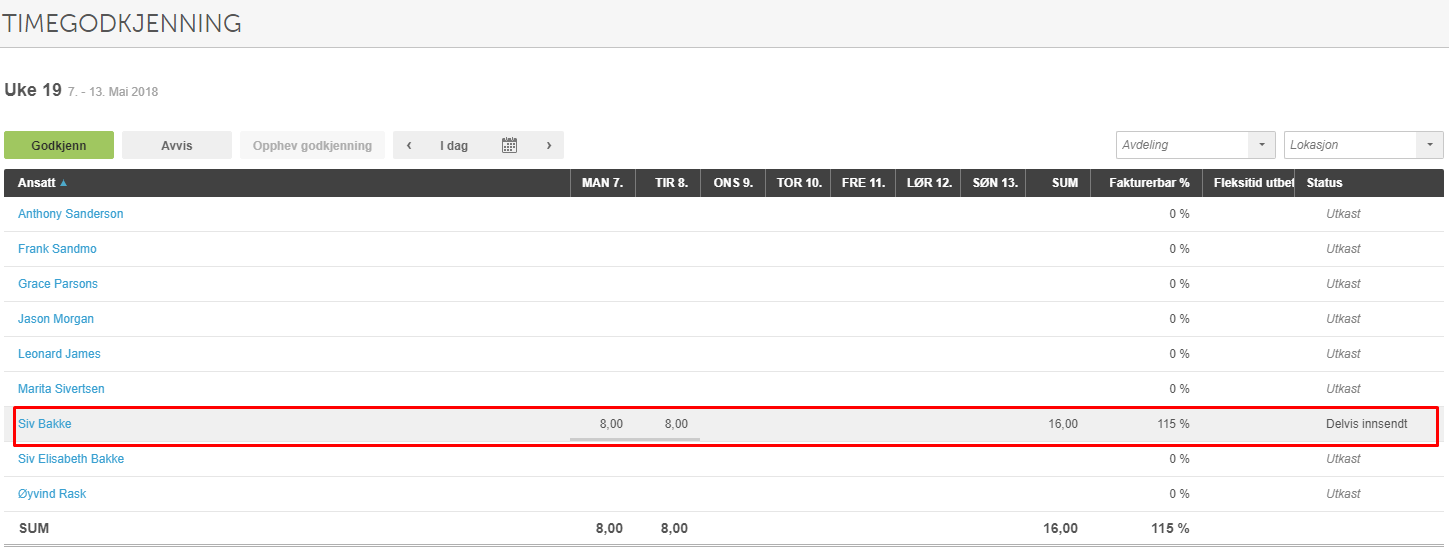1449x552 pixels.
Task: Jump to current week with I dag
Action: [x=454, y=145]
